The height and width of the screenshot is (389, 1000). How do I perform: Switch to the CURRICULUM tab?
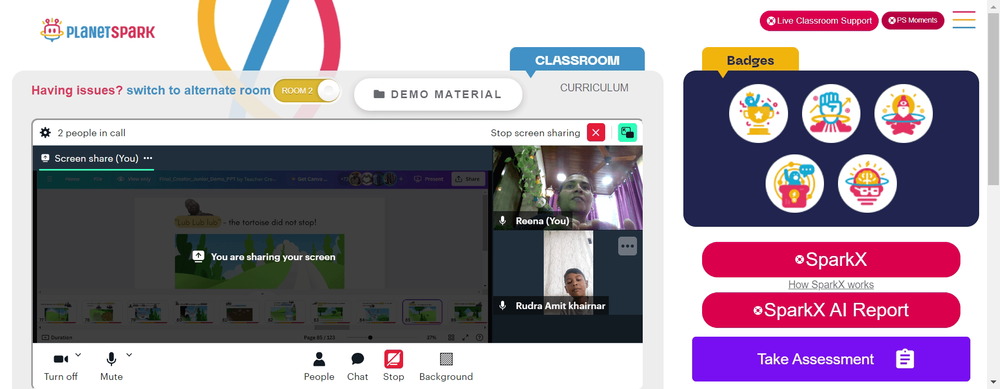(x=594, y=88)
